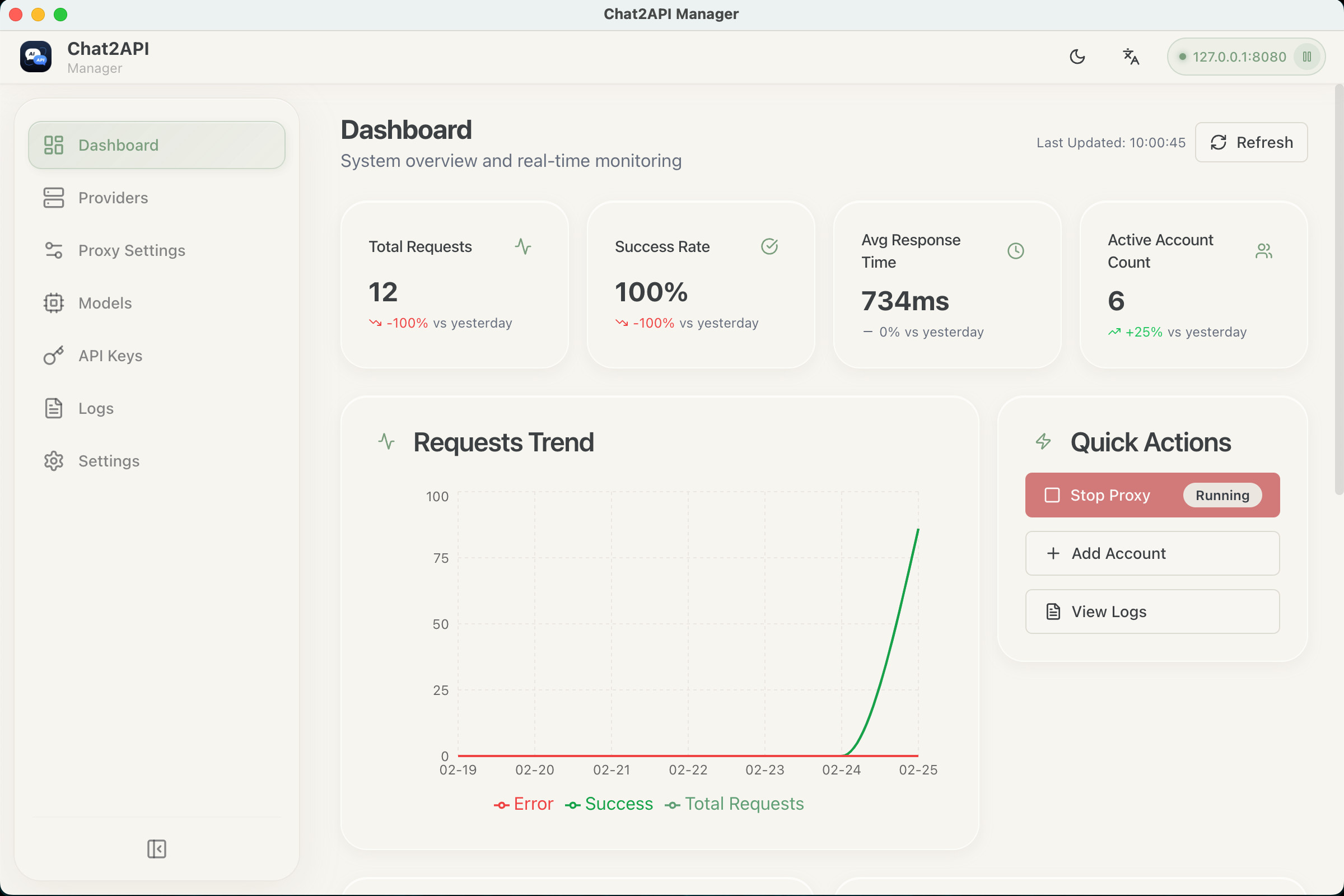Navigate to API Keys
The width and height of the screenshot is (1344, 896).
coord(110,356)
